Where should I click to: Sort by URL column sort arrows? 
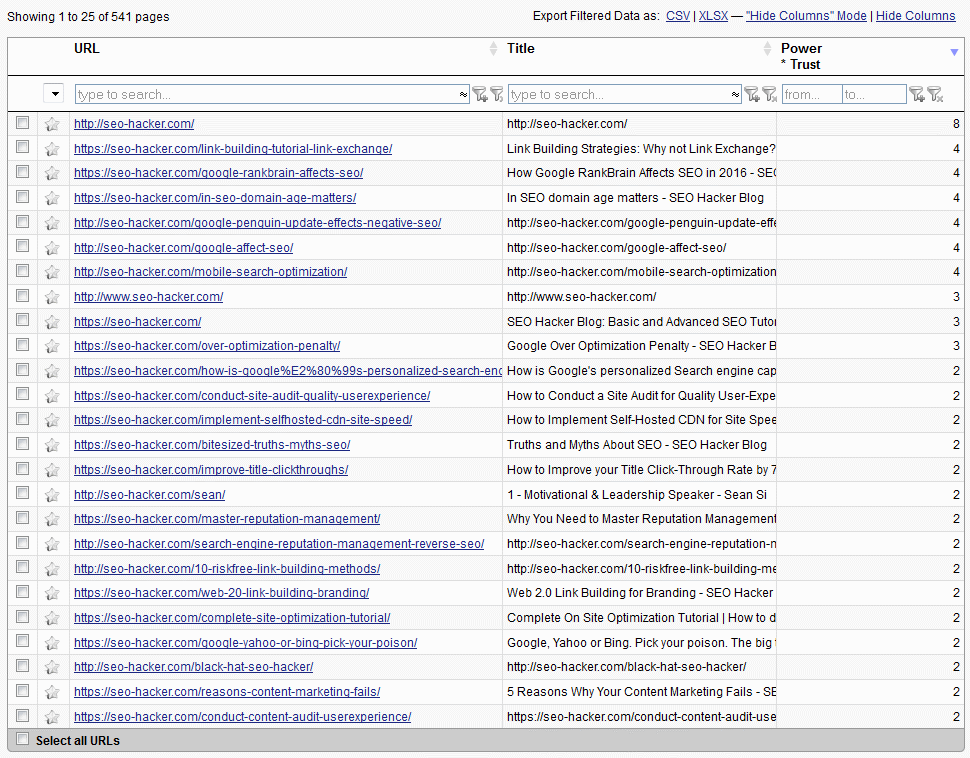(493, 49)
